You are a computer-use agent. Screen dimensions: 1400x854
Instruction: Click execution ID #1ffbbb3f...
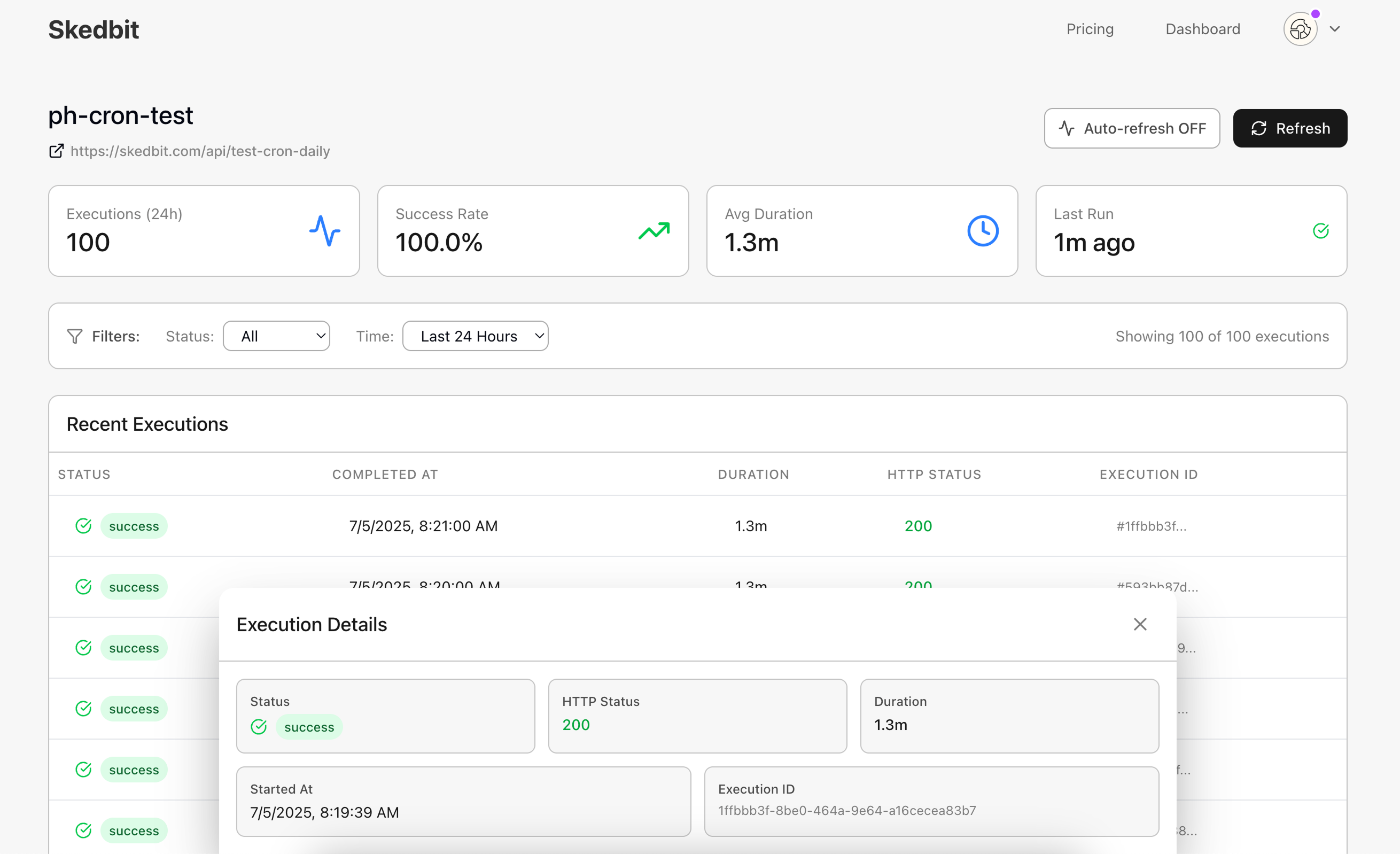tap(1151, 526)
